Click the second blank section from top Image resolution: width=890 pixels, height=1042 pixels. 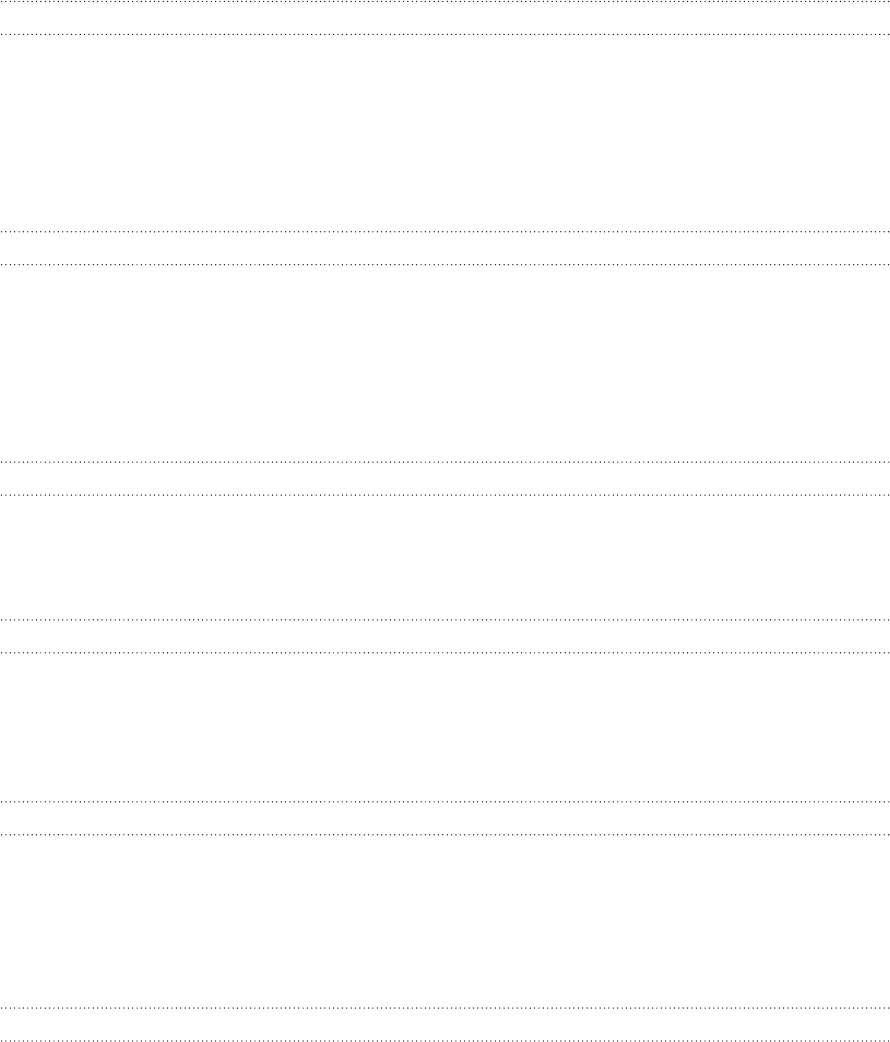445,363
